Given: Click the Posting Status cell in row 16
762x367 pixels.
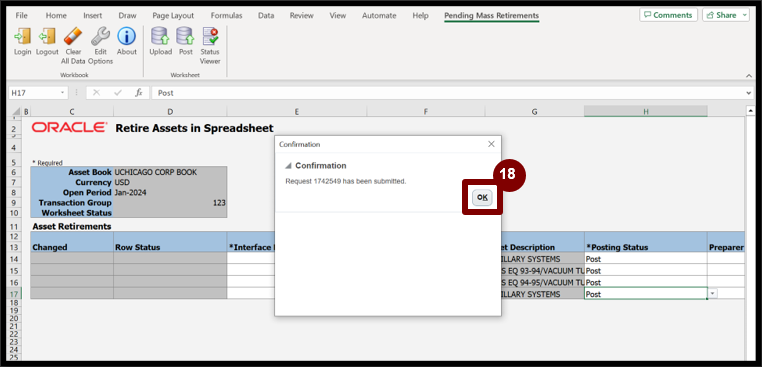Looking at the screenshot, I should tap(646, 282).
